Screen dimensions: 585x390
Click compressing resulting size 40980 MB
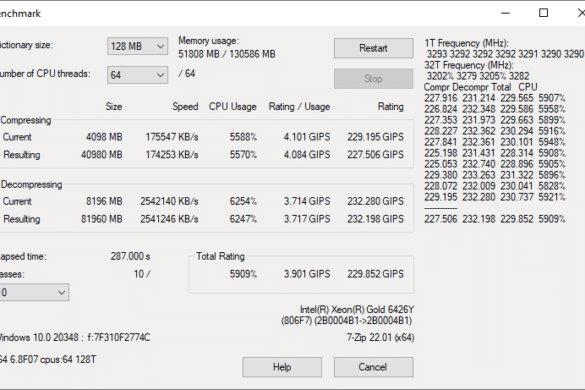(101, 155)
